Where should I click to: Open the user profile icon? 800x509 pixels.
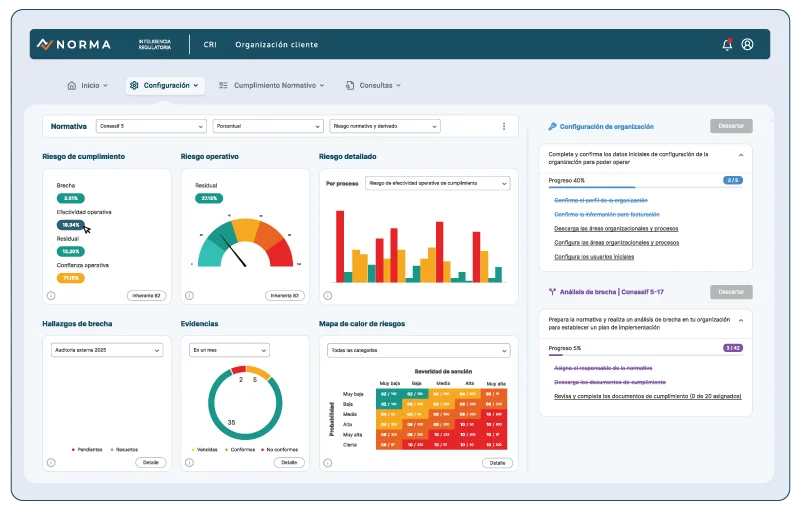click(x=747, y=44)
